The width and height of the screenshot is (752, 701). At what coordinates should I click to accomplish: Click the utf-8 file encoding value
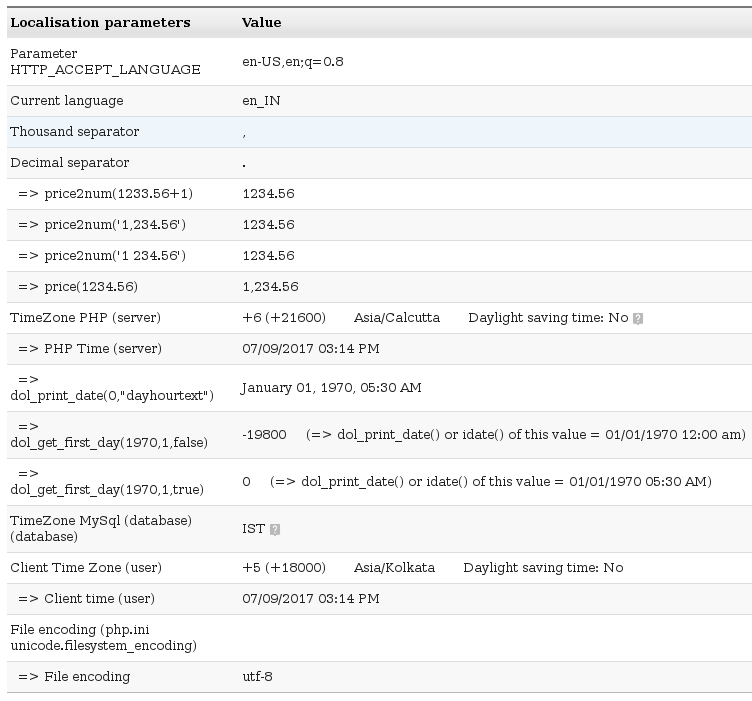coord(258,677)
